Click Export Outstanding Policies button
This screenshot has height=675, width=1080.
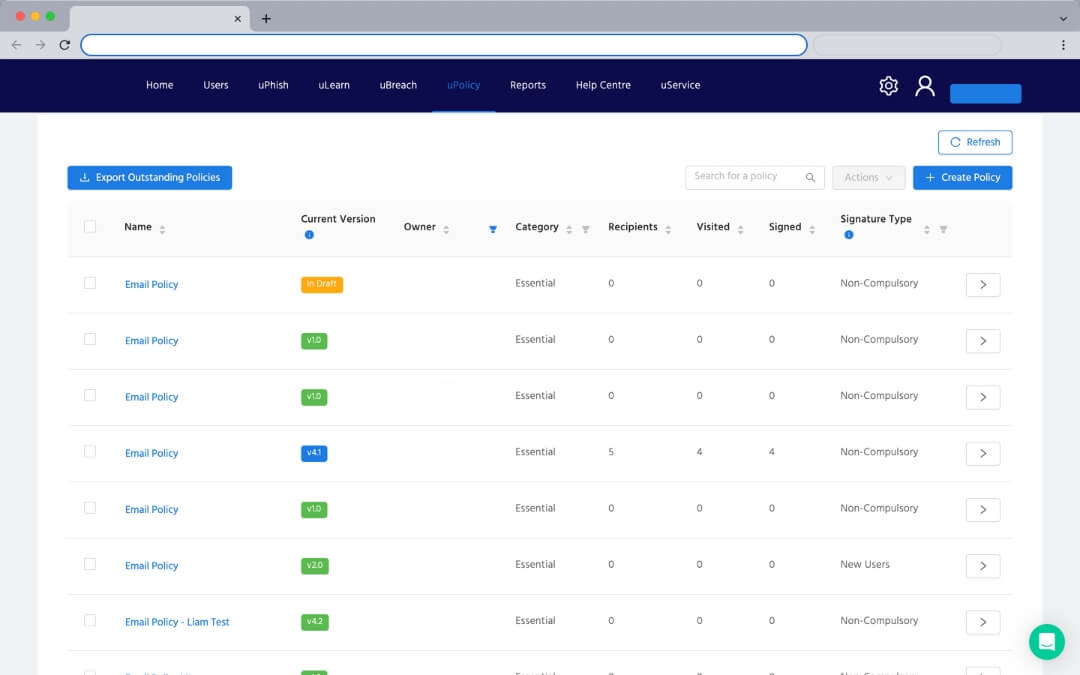(150, 177)
